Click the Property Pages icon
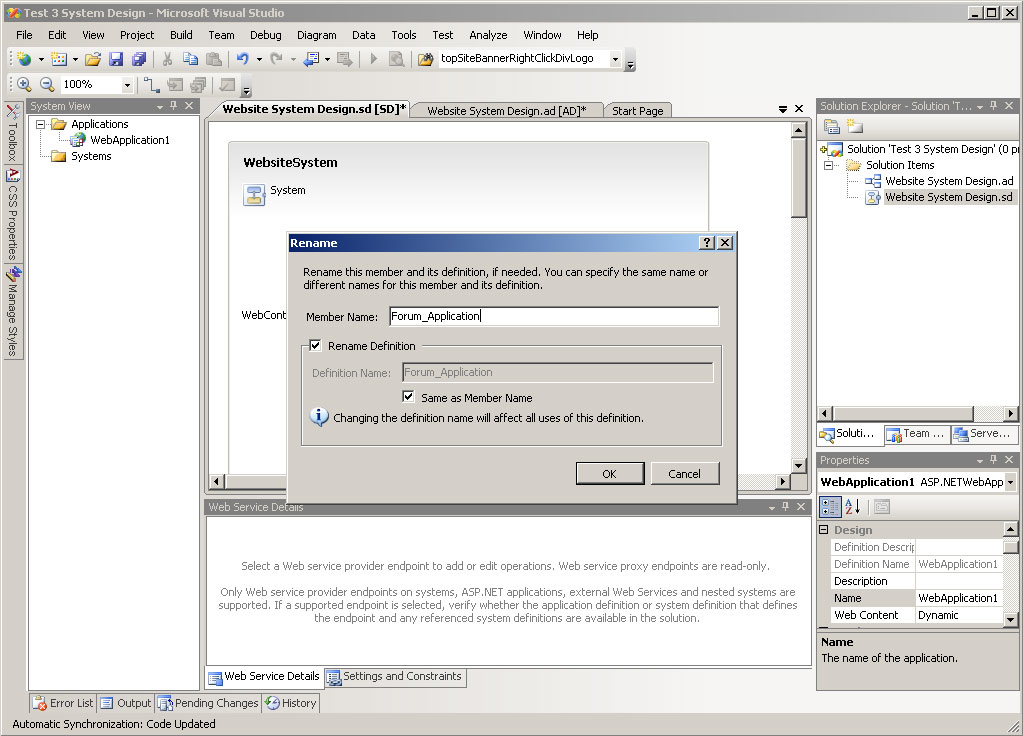 pos(882,507)
